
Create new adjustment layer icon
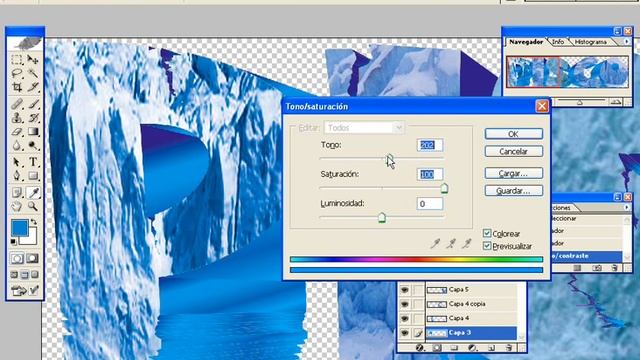(x=472, y=348)
